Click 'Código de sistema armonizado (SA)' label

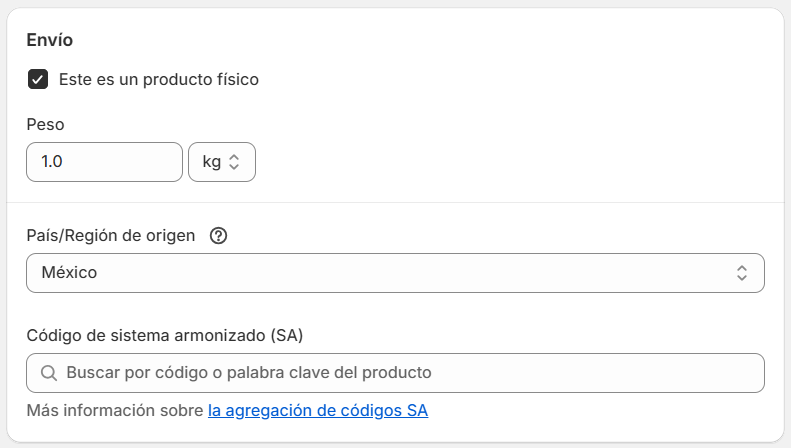[164, 334]
